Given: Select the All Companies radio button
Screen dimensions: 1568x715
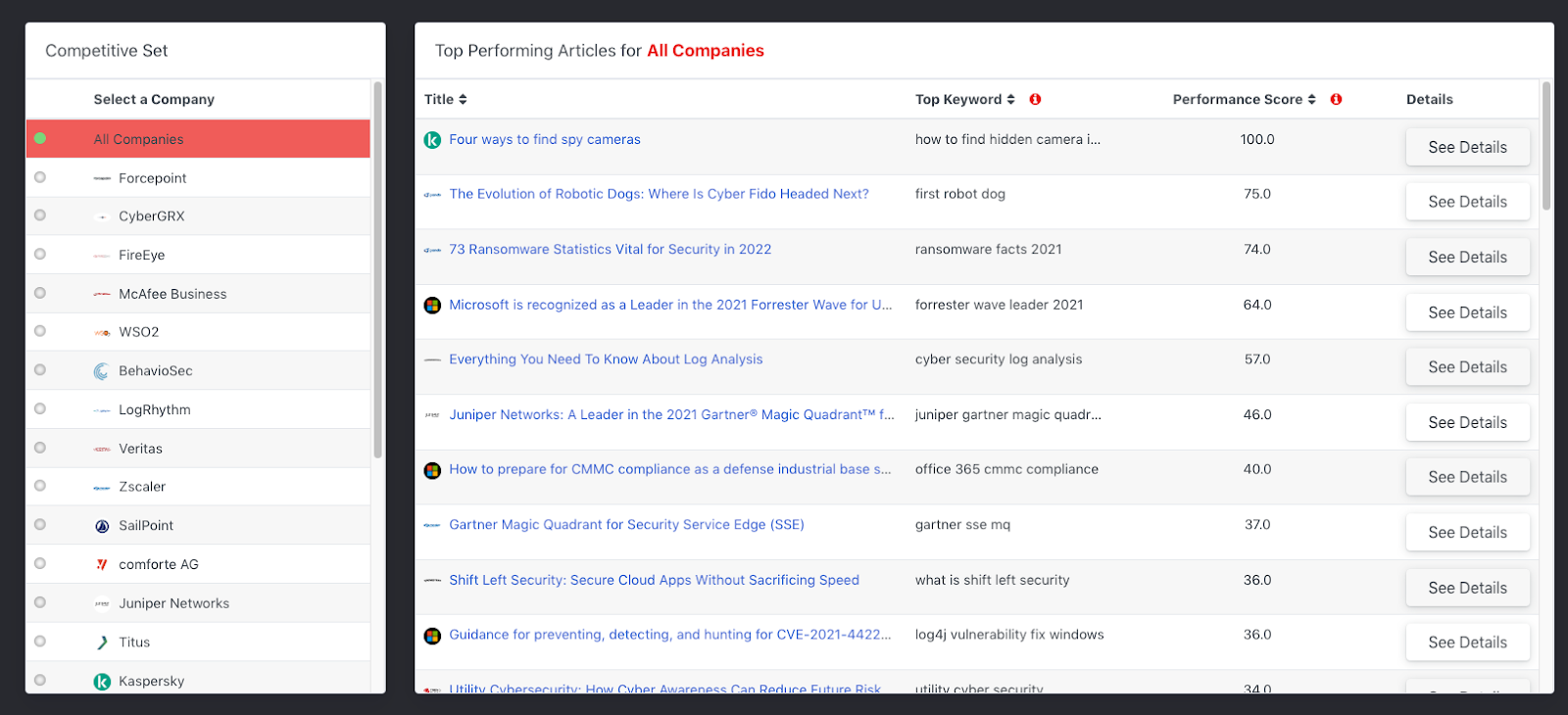Looking at the screenshot, I should tap(40, 138).
